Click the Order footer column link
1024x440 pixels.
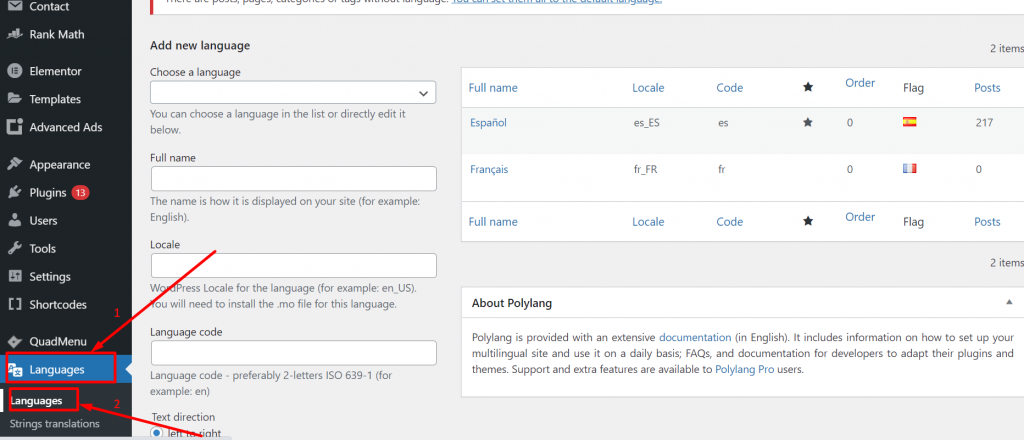[x=860, y=217]
